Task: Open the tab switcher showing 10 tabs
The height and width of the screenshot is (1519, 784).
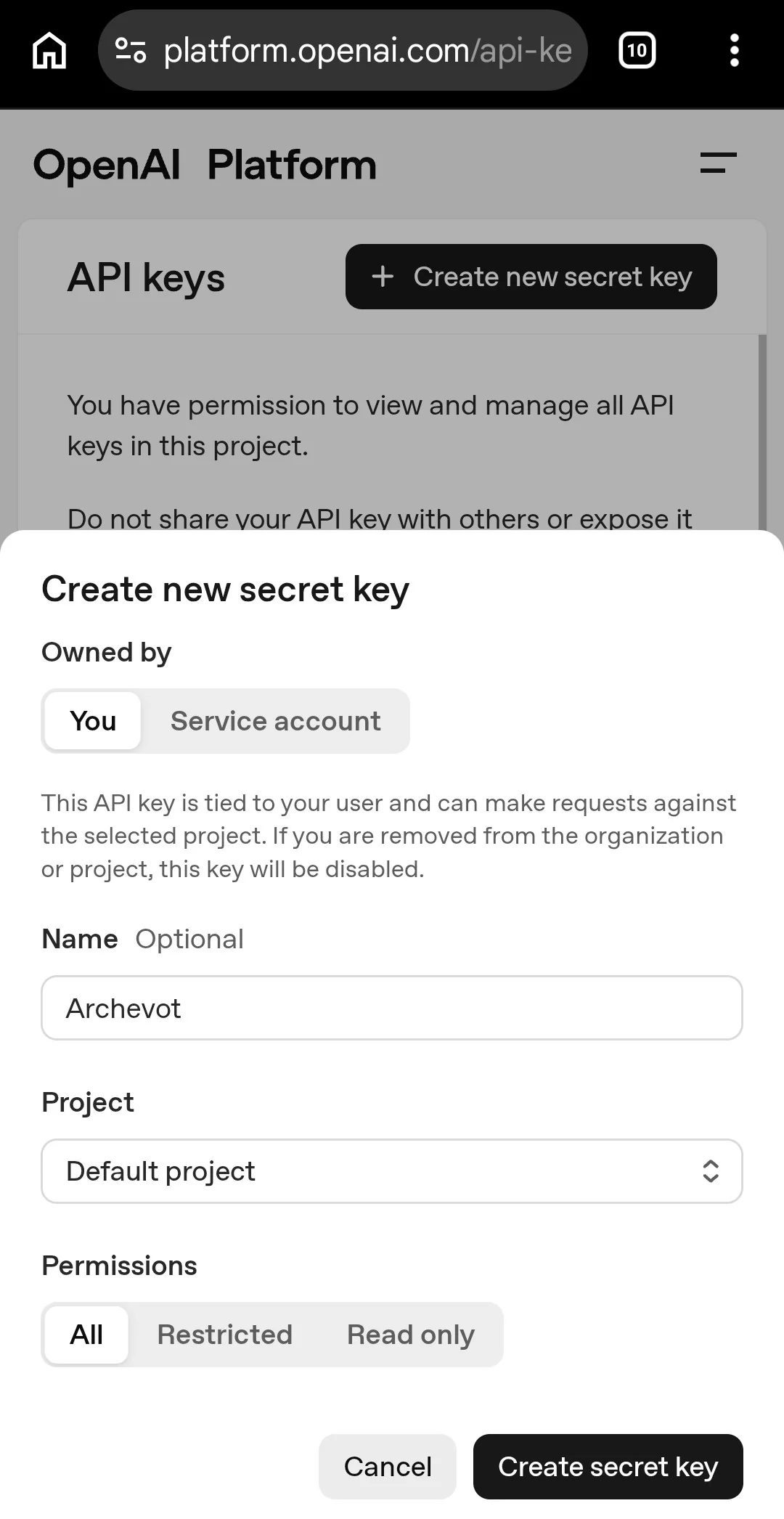Action: pos(636,50)
